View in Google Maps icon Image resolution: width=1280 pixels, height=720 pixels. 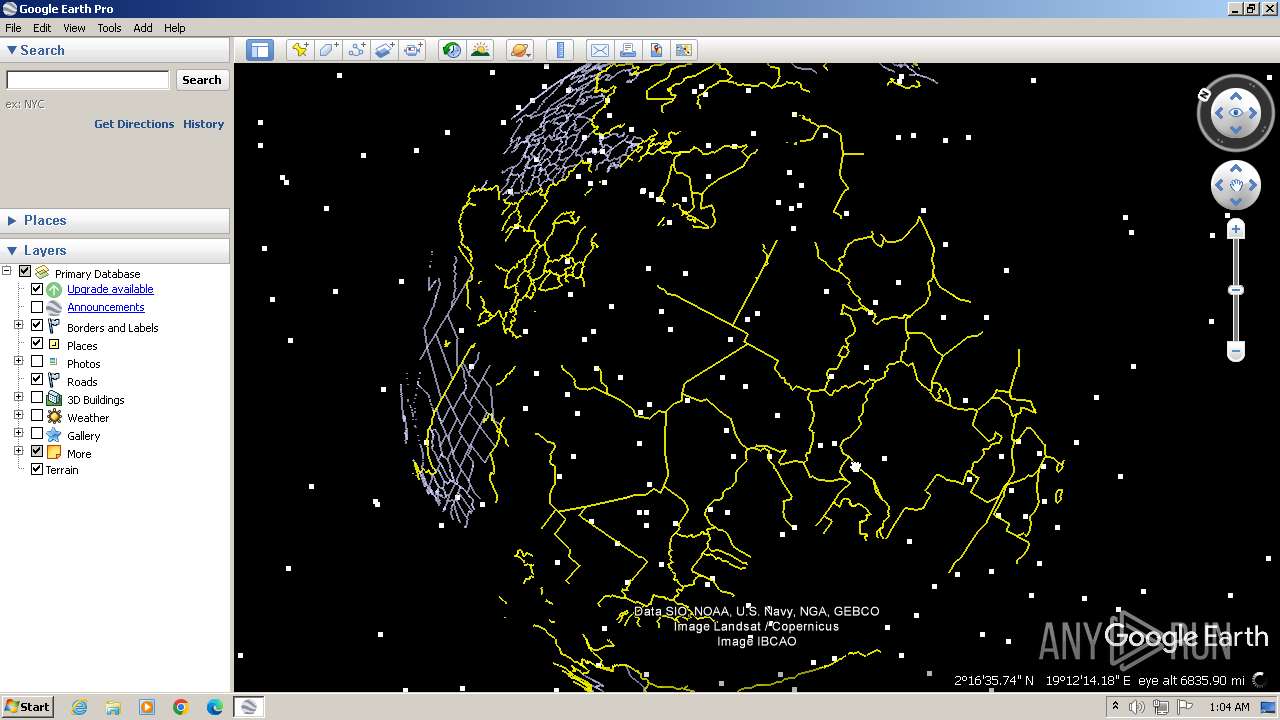click(x=684, y=50)
